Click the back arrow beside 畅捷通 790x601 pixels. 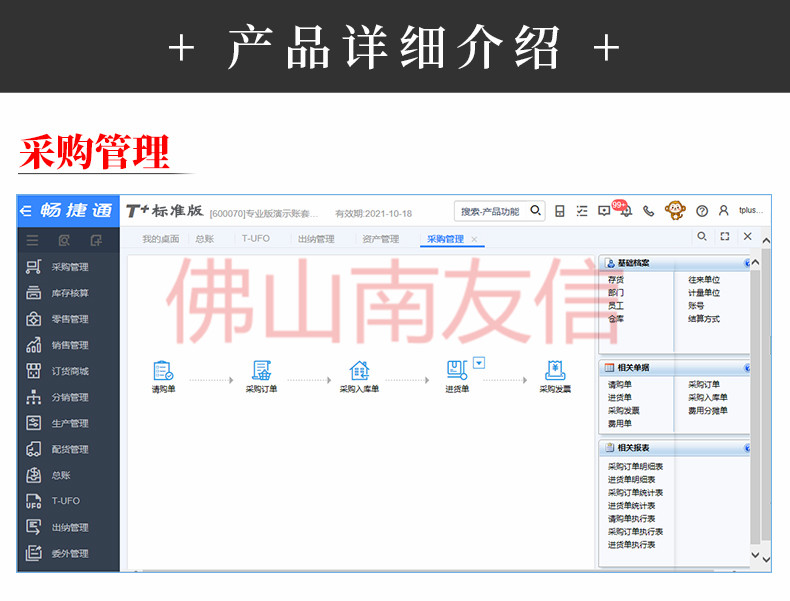point(26,211)
